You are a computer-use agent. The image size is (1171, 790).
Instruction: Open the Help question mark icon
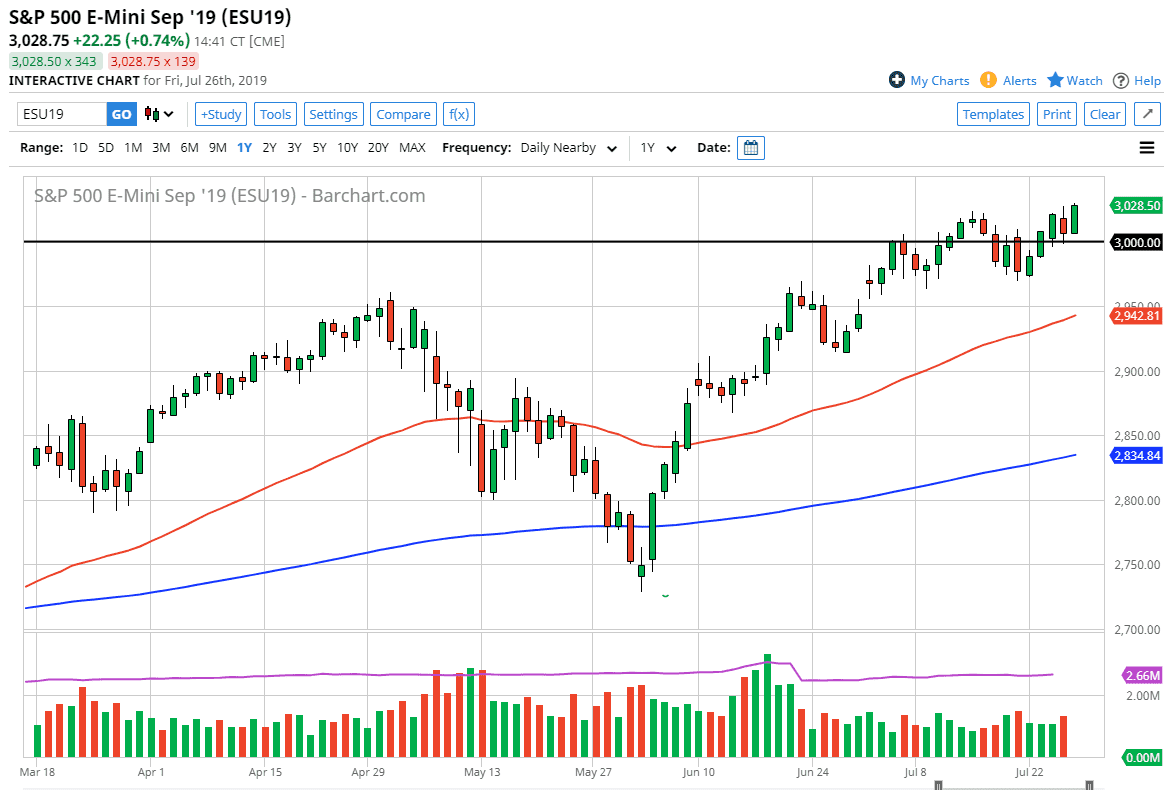pos(1122,80)
